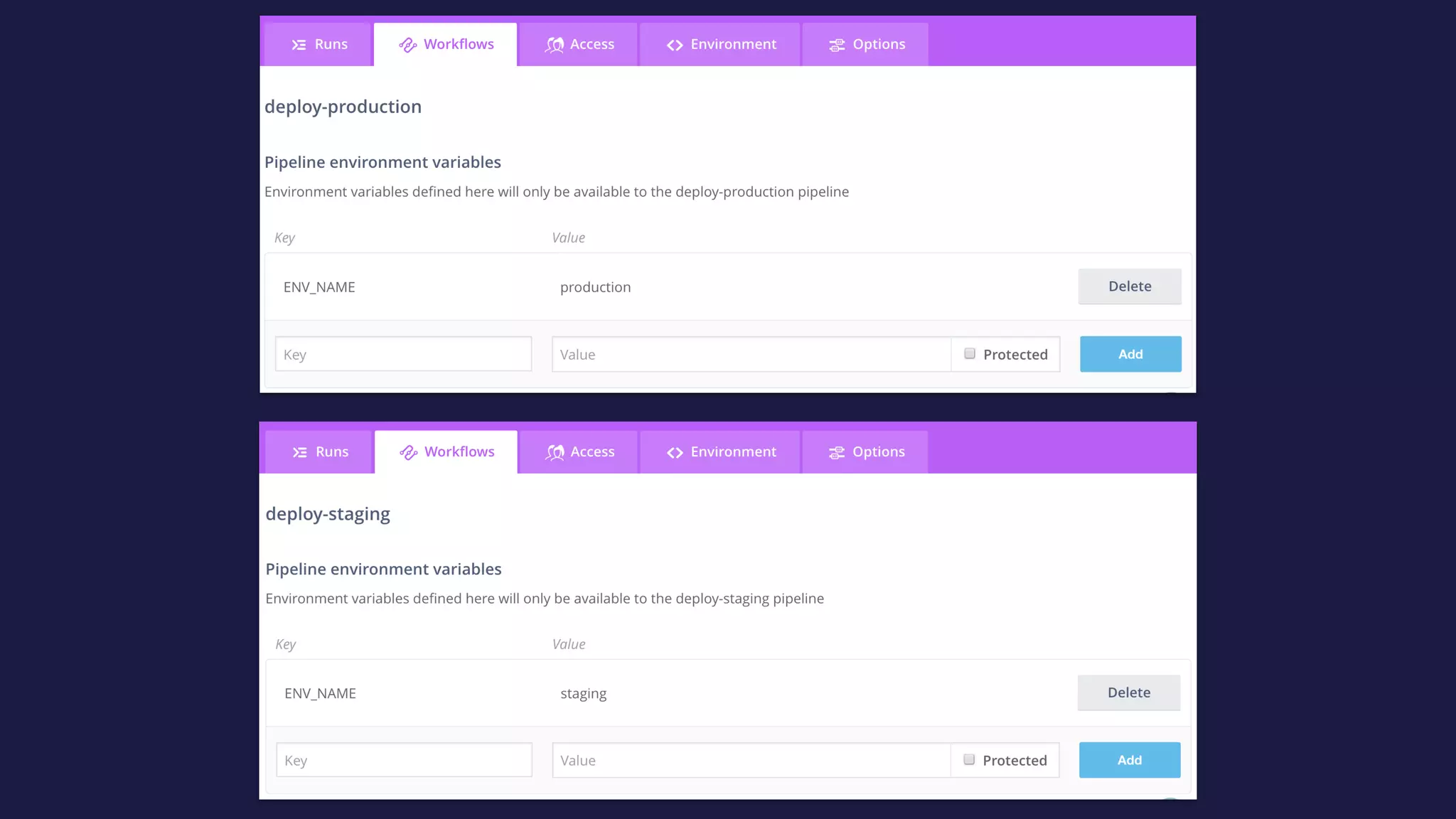Focus the Value input field for deploy-staging
The image size is (1456, 819).
[x=751, y=760]
